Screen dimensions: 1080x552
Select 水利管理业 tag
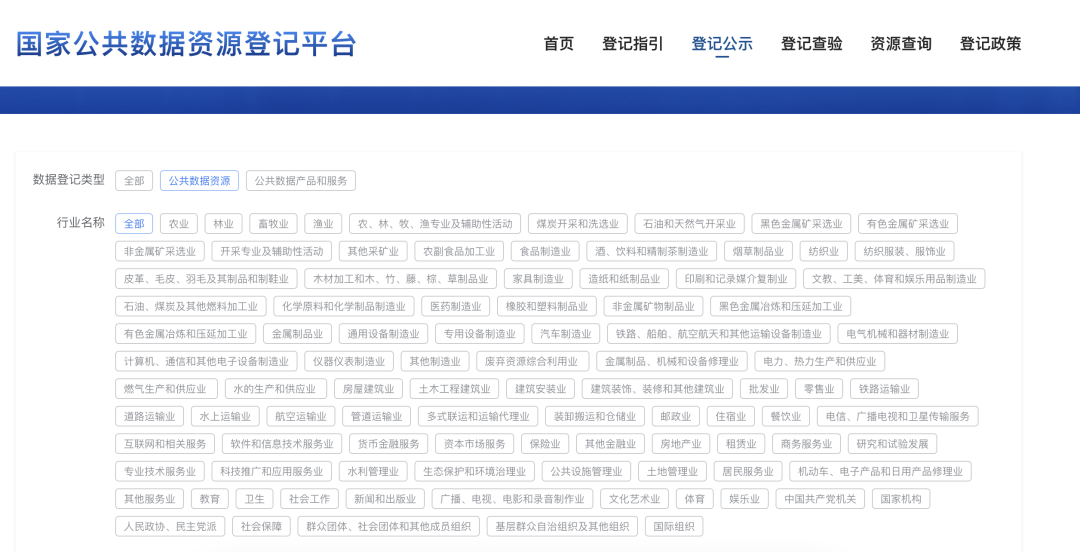pyautogui.click(x=373, y=471)
